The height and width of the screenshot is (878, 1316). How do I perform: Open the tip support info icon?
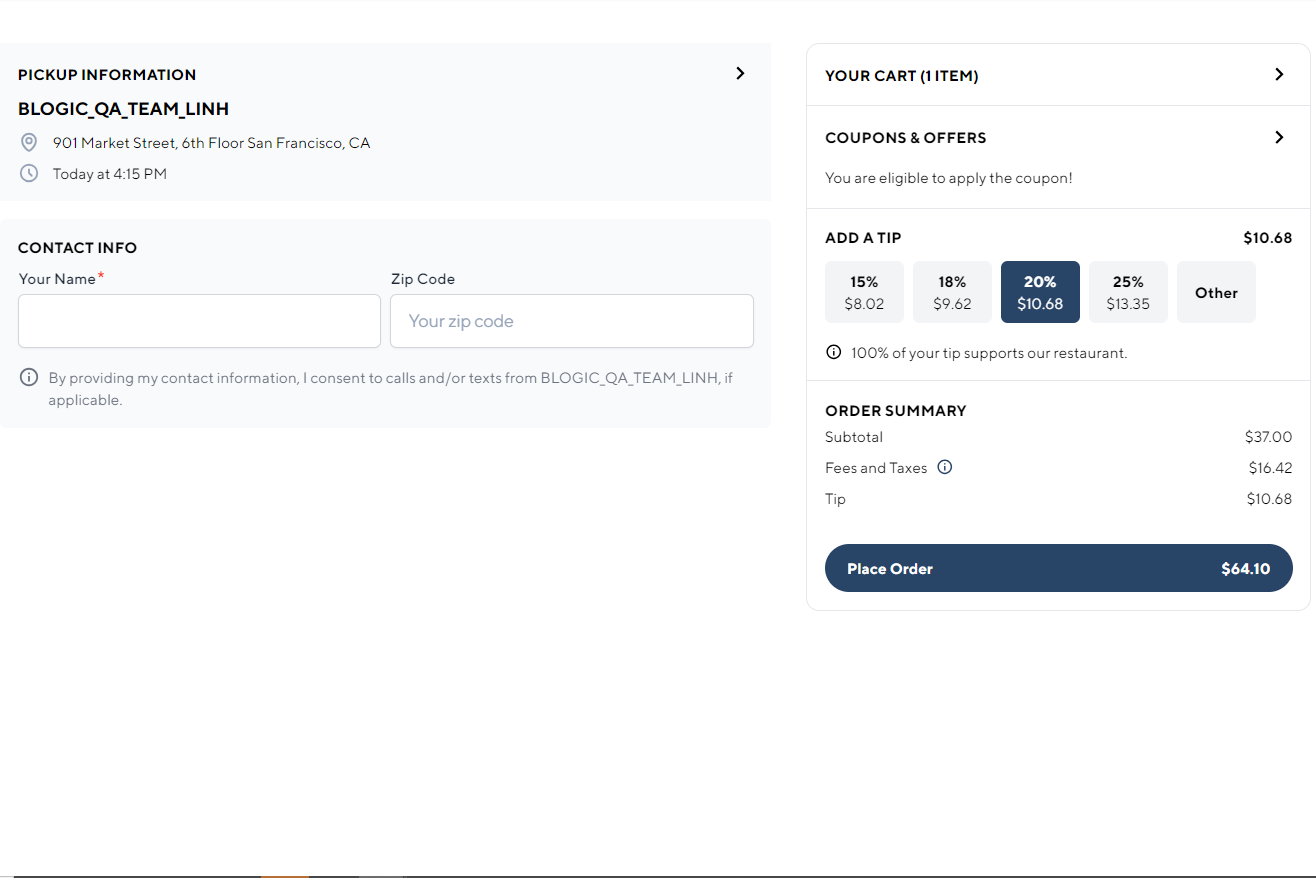tap(832, 352)
